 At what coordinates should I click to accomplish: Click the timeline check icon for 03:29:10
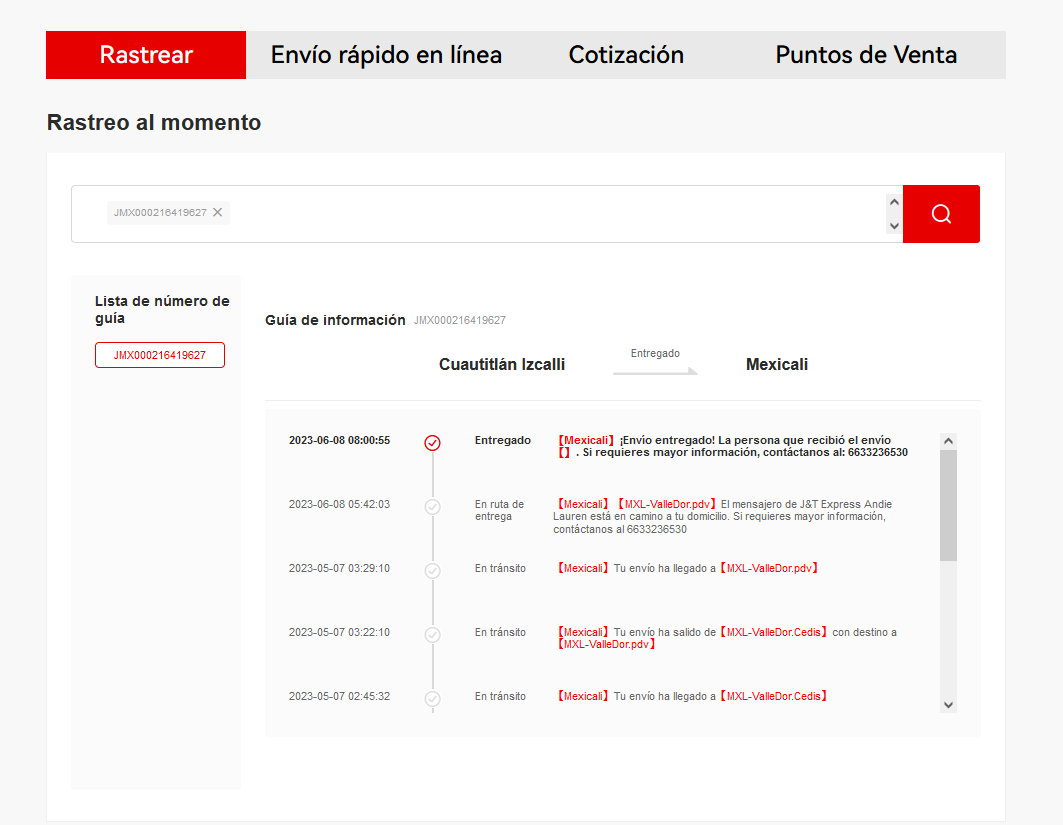(x=432, y=571)
